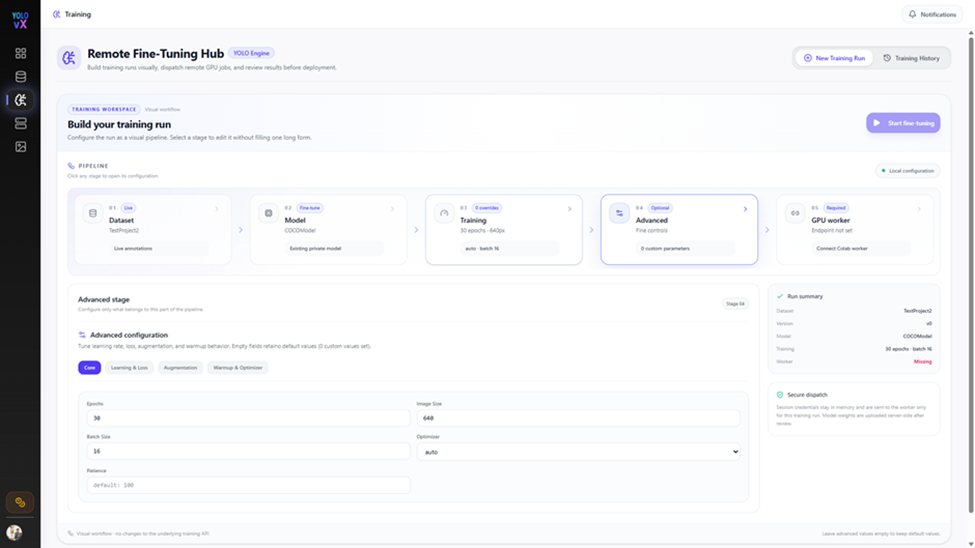Click the TRAINING WORKSPACE label badge

click(104, 109)
